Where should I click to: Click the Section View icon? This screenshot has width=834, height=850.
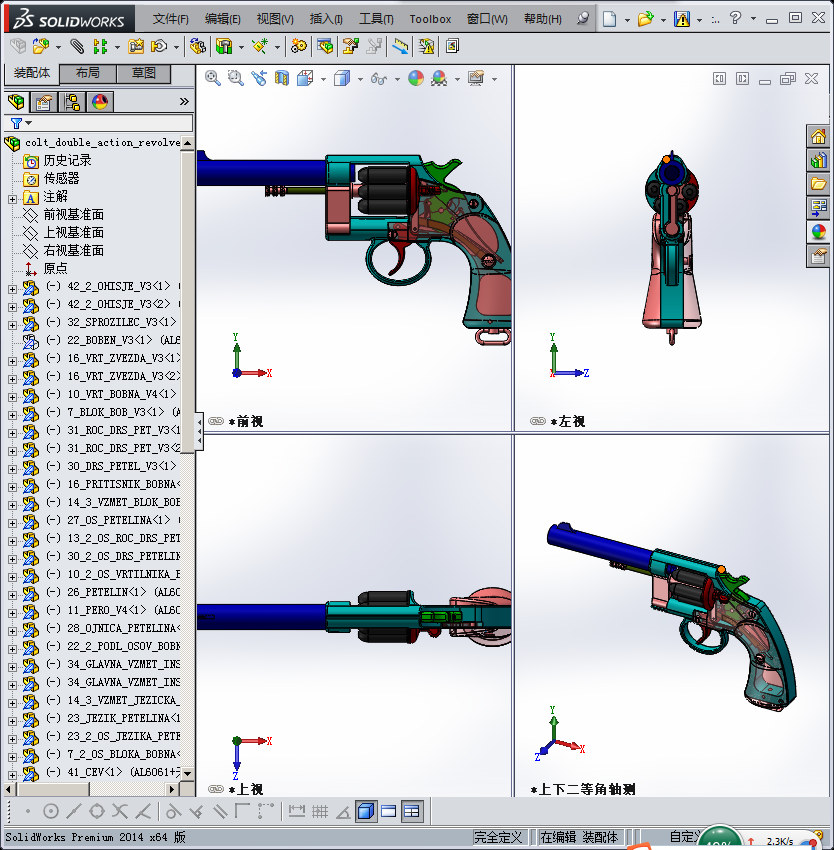pos(281,79)
